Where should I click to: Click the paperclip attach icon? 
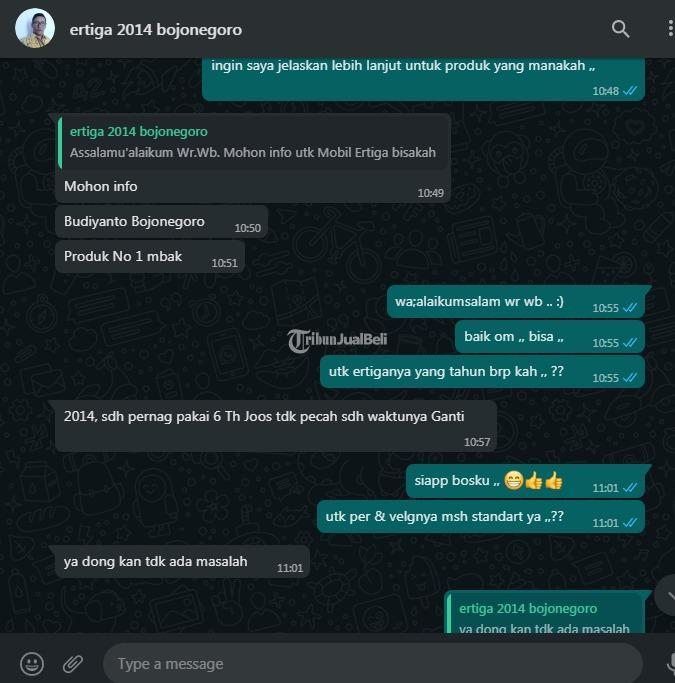pyautogui.click(x=73, y=664)
